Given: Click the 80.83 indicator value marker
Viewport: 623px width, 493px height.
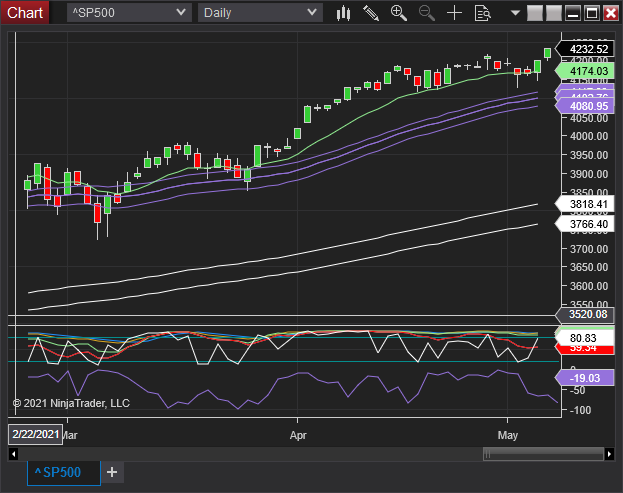Looking at the screenshot, I should [585, 338].
